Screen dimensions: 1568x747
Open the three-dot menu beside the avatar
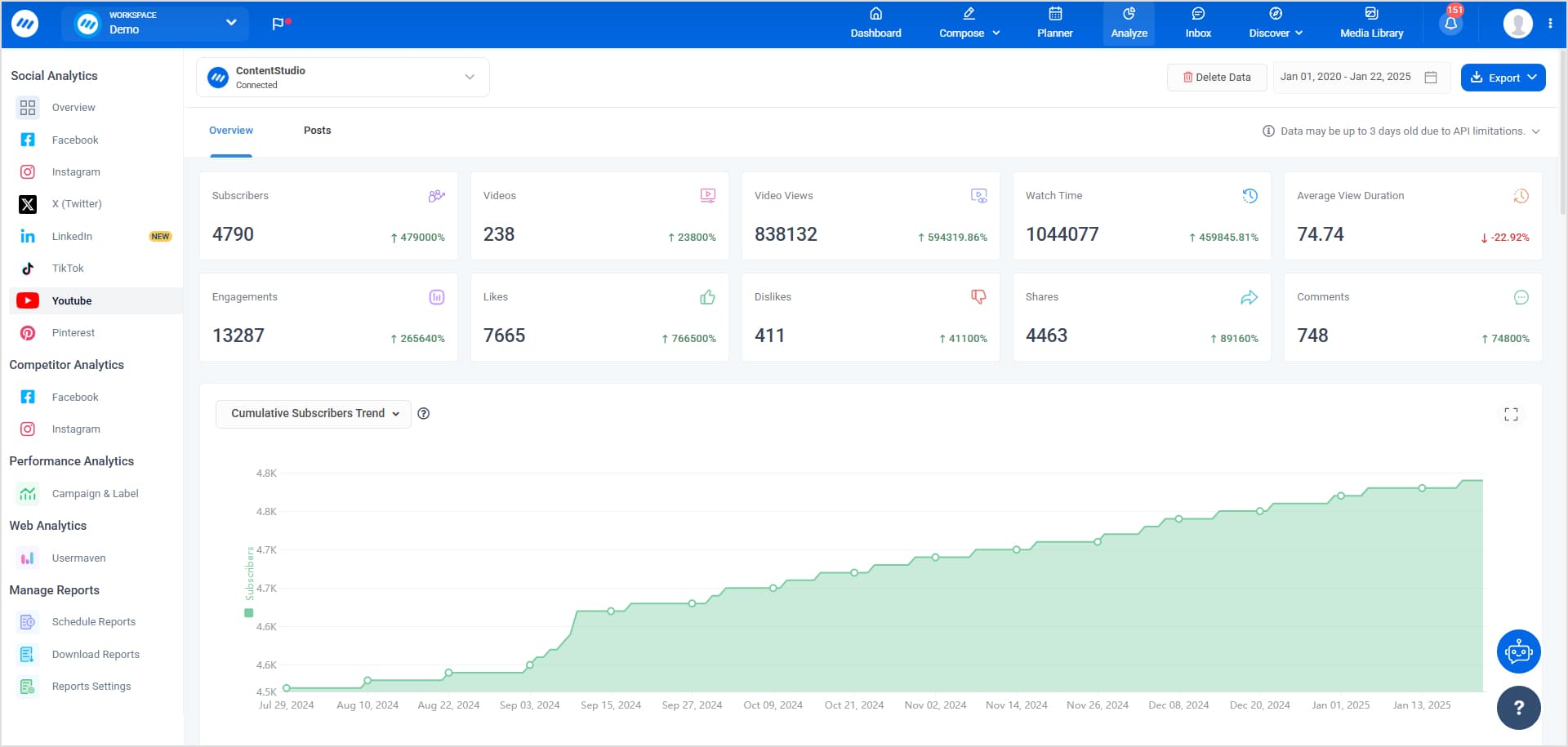(1550, 24)
